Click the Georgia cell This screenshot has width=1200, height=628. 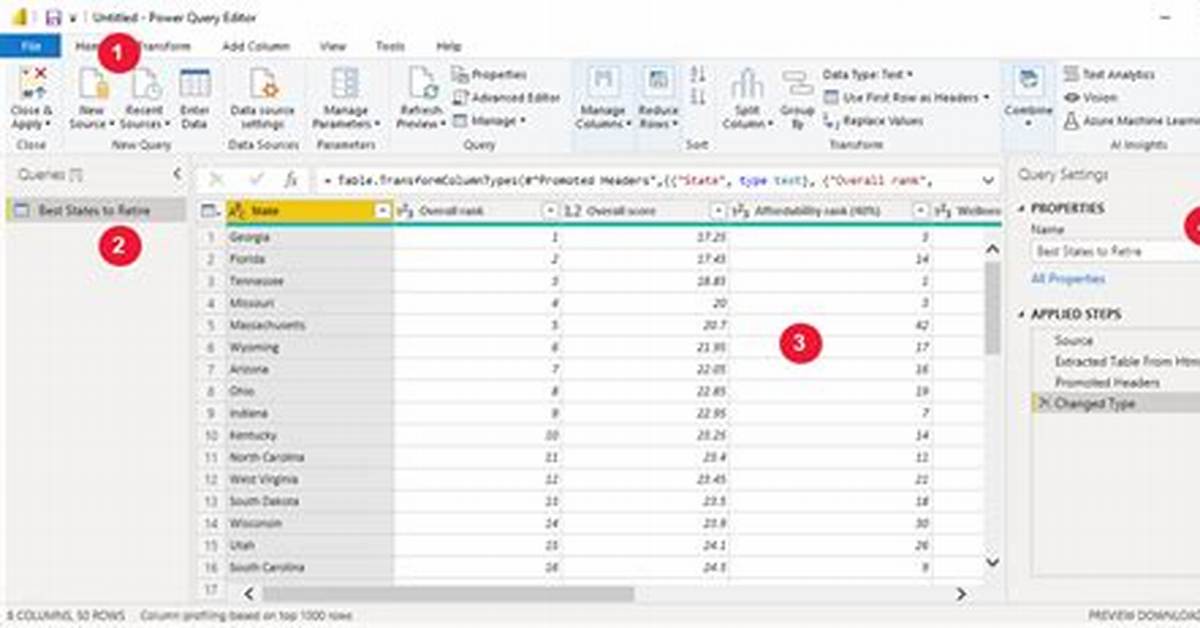coord(309,238)
